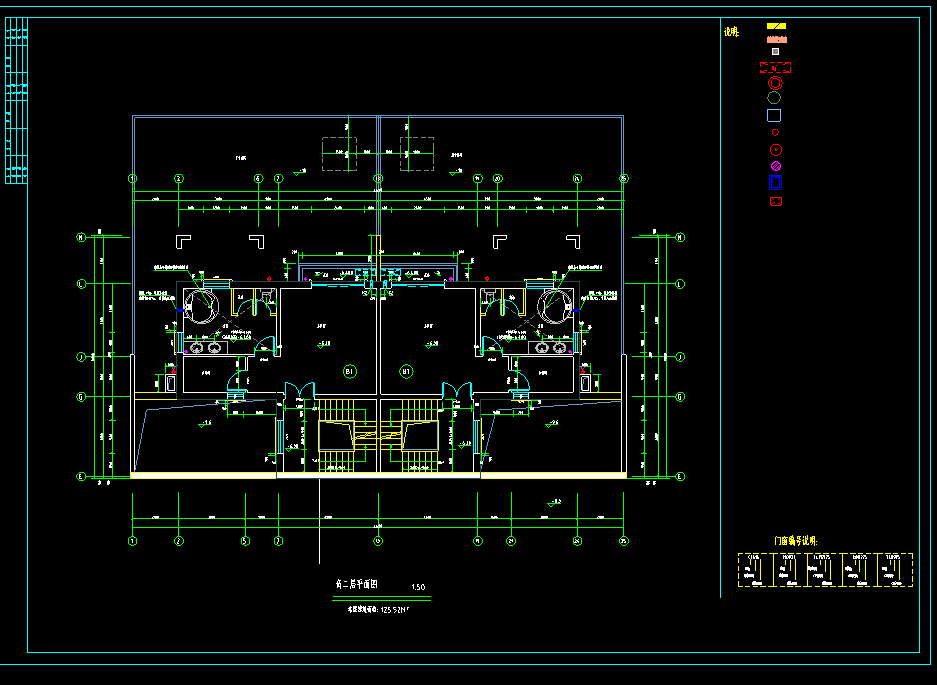Select the red dashed rectangle legend symbol
The width and height of the screenshot is (937, 685).
pos(775,68)
